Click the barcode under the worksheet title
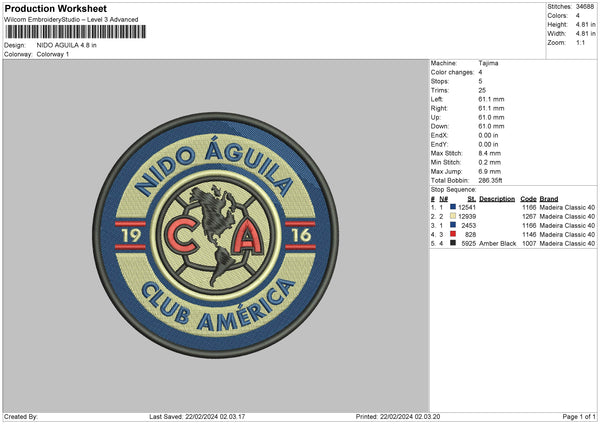This screenshot has width=600, height=424. (75, 32)
